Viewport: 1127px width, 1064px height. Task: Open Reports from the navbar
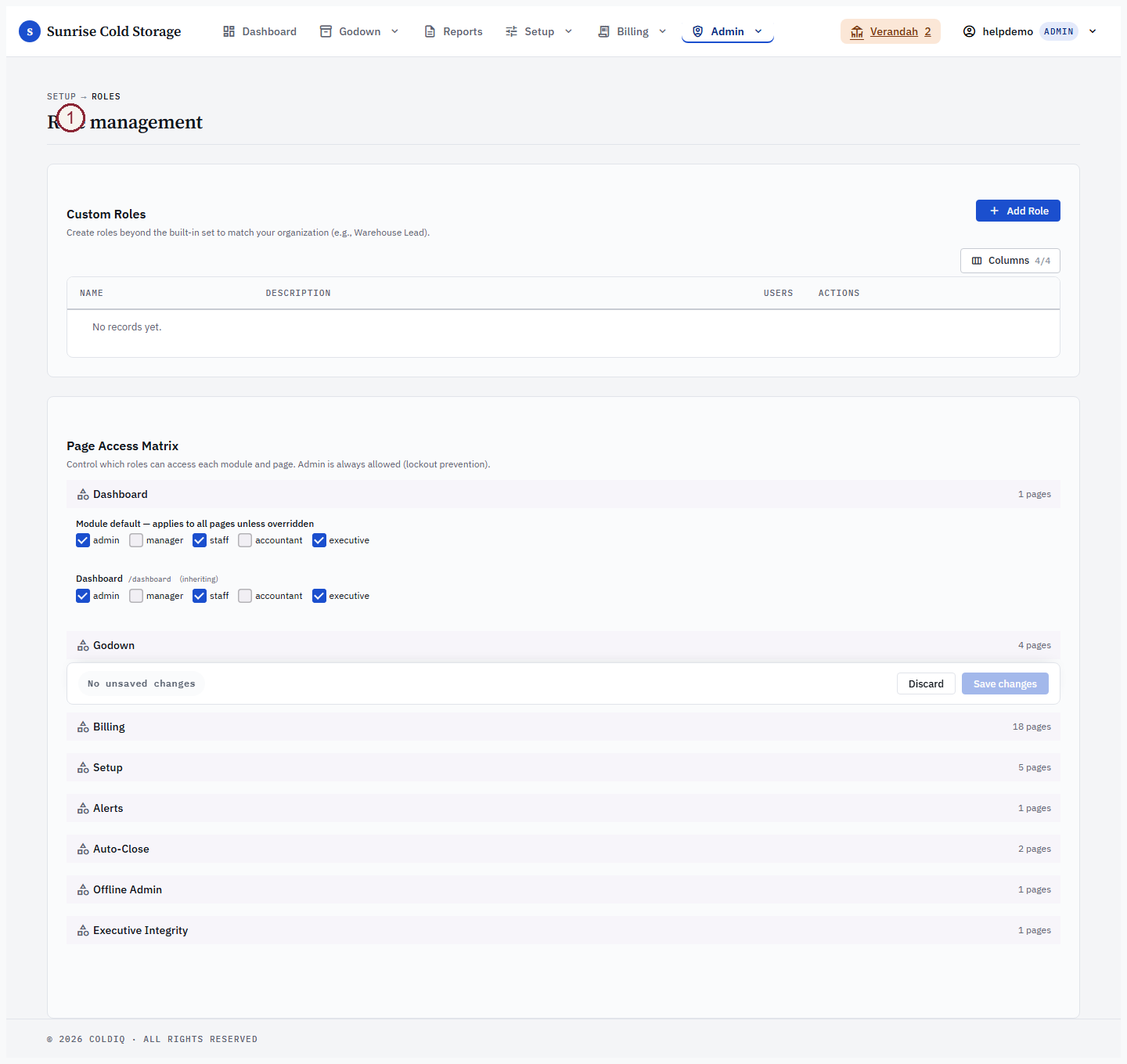[x=453, y=31]
